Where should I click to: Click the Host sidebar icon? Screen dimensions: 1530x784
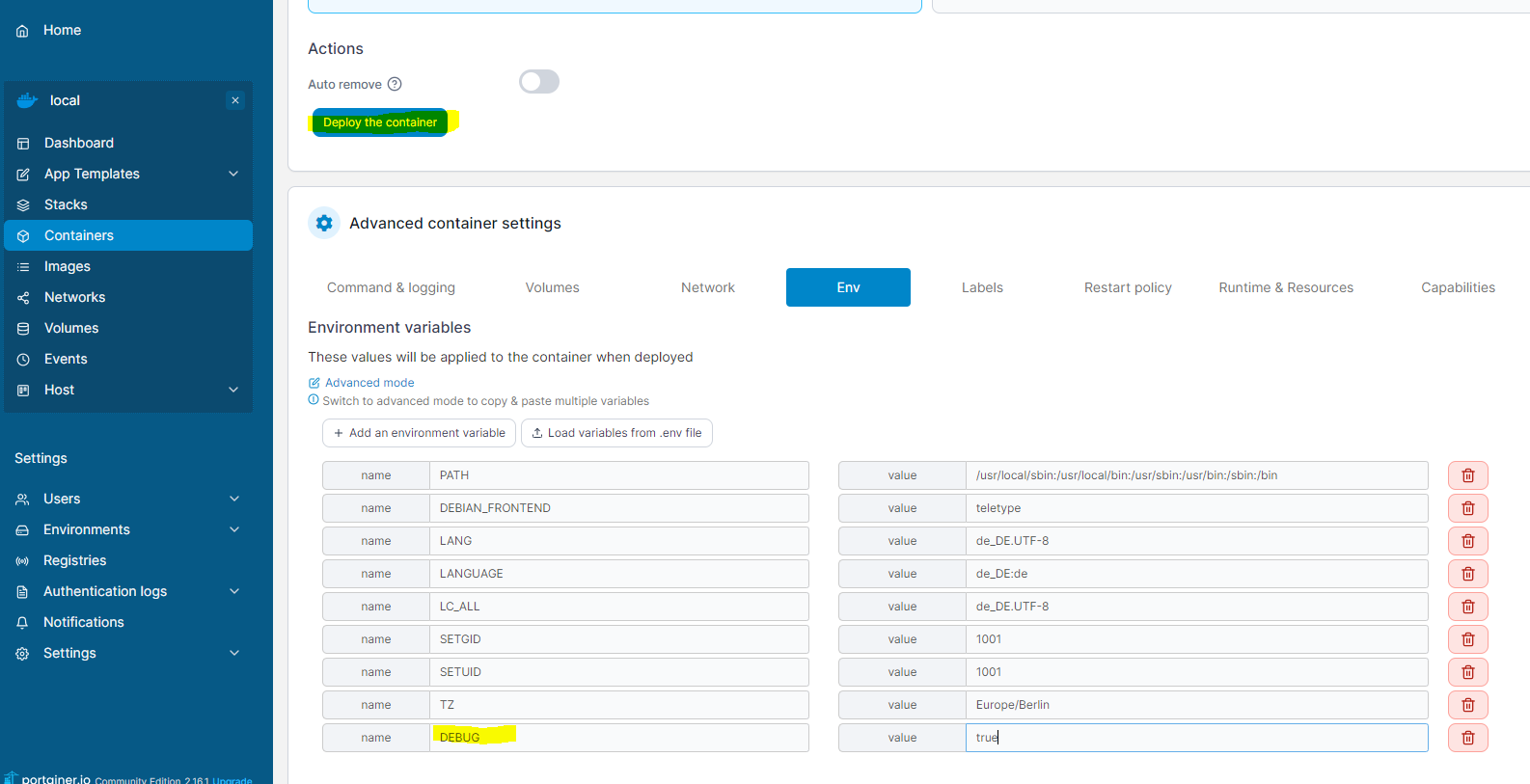click(23, 391)
